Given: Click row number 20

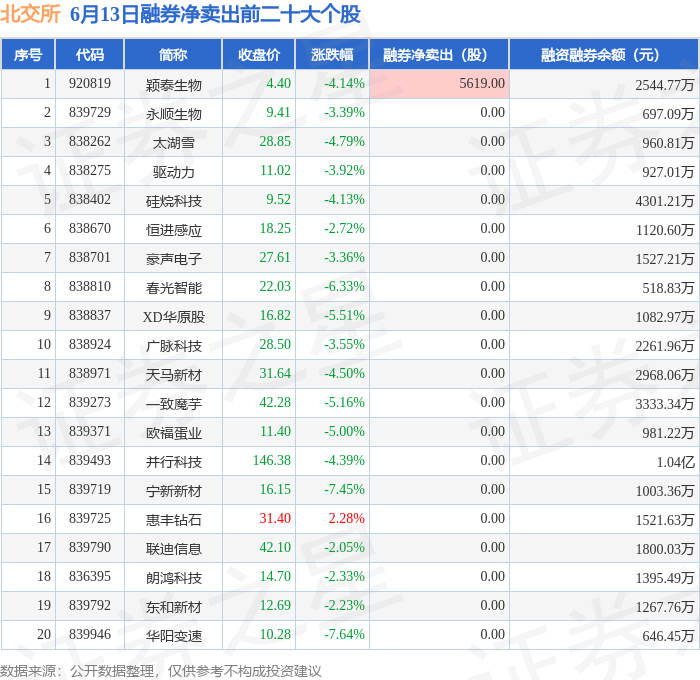Looking at the screenshot, I should click(44, 635).
